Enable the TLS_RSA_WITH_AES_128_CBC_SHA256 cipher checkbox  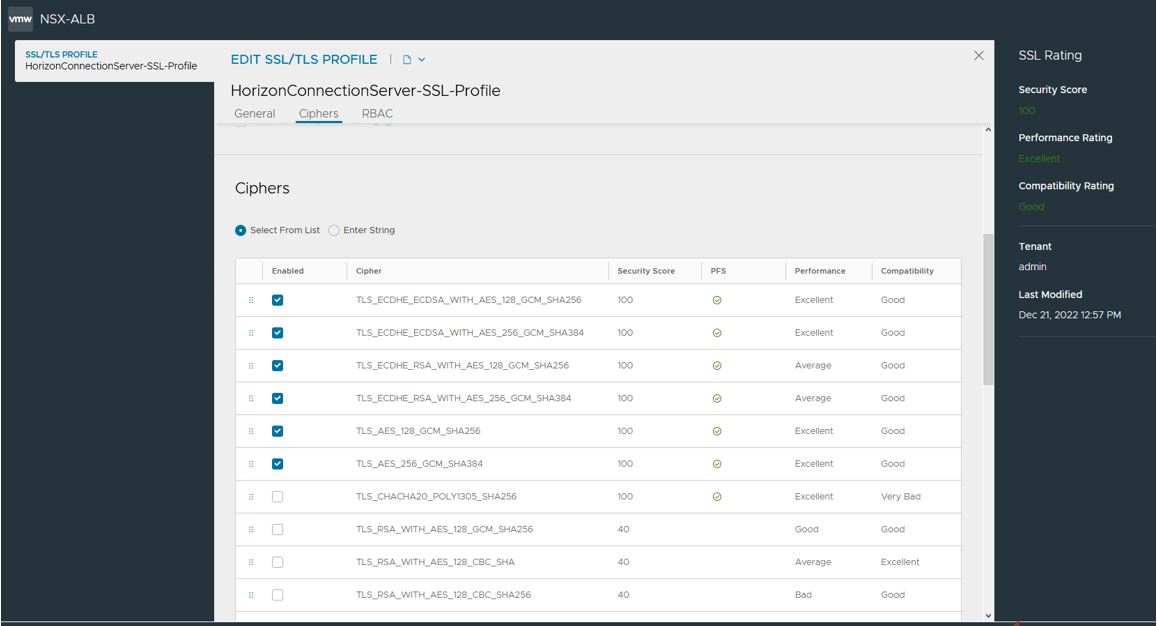(x=277, y=595)
